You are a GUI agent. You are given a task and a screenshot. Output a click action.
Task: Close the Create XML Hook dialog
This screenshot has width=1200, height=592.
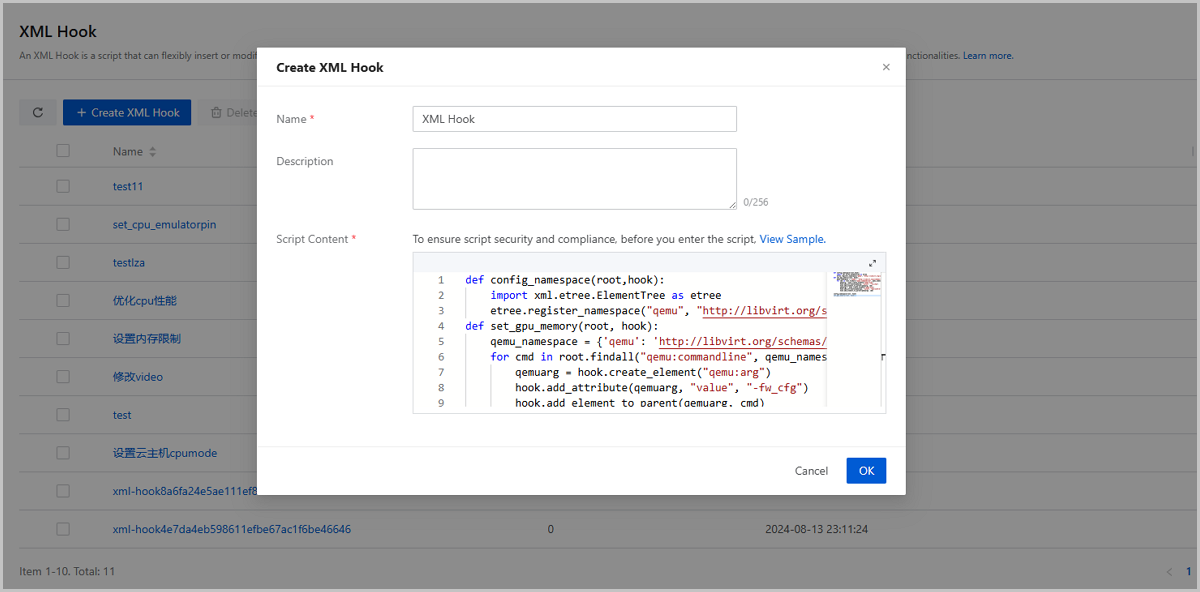[886, 68]
